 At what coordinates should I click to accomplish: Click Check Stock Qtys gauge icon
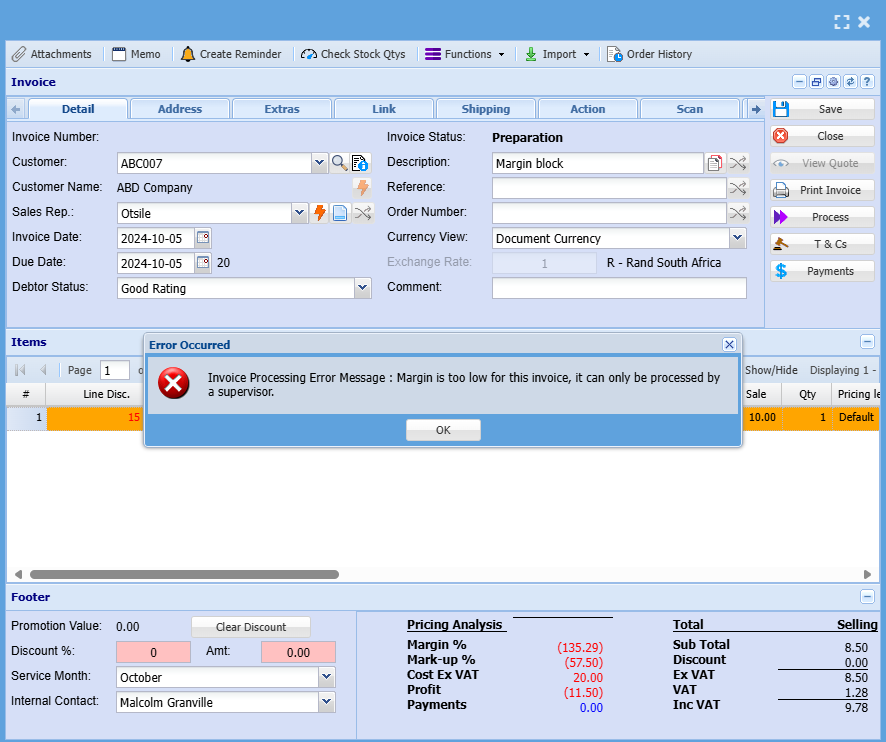click(309, 54)
